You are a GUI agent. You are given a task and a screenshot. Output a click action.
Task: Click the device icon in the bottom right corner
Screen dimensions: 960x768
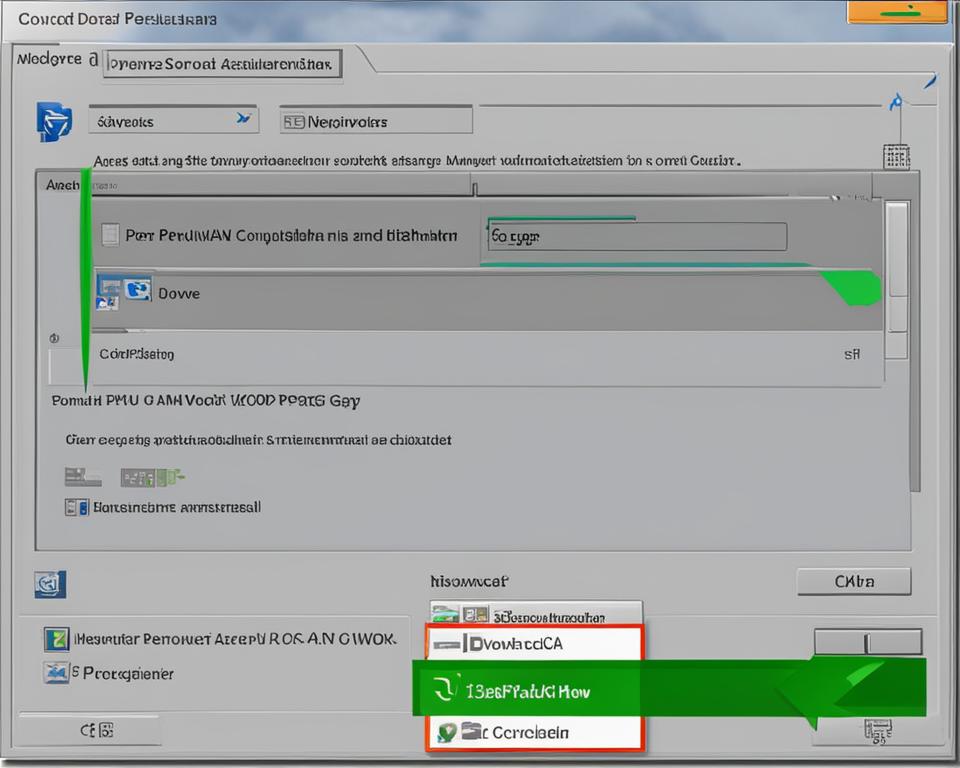click(878, 731)
